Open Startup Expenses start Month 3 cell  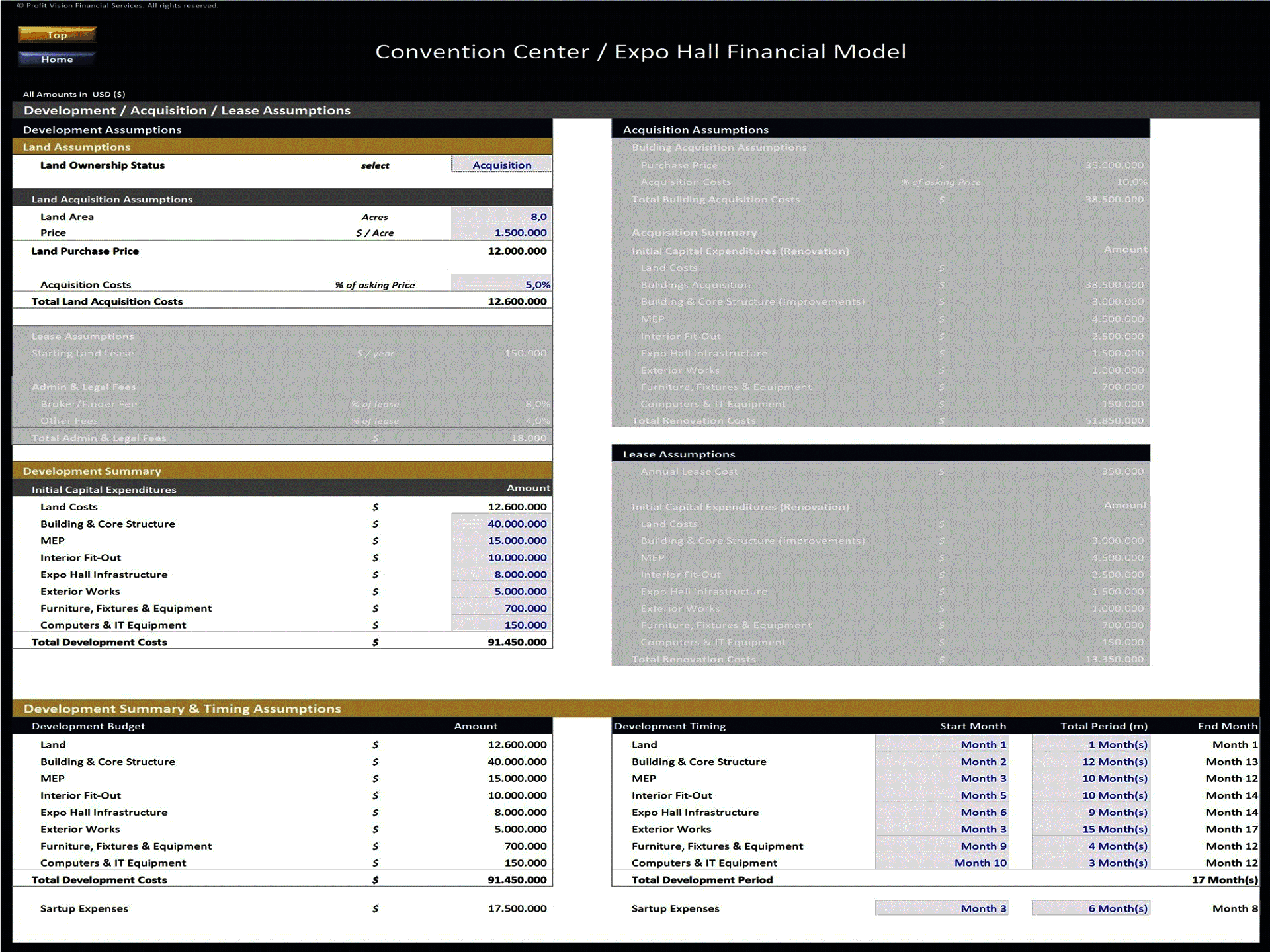[942, 908]
